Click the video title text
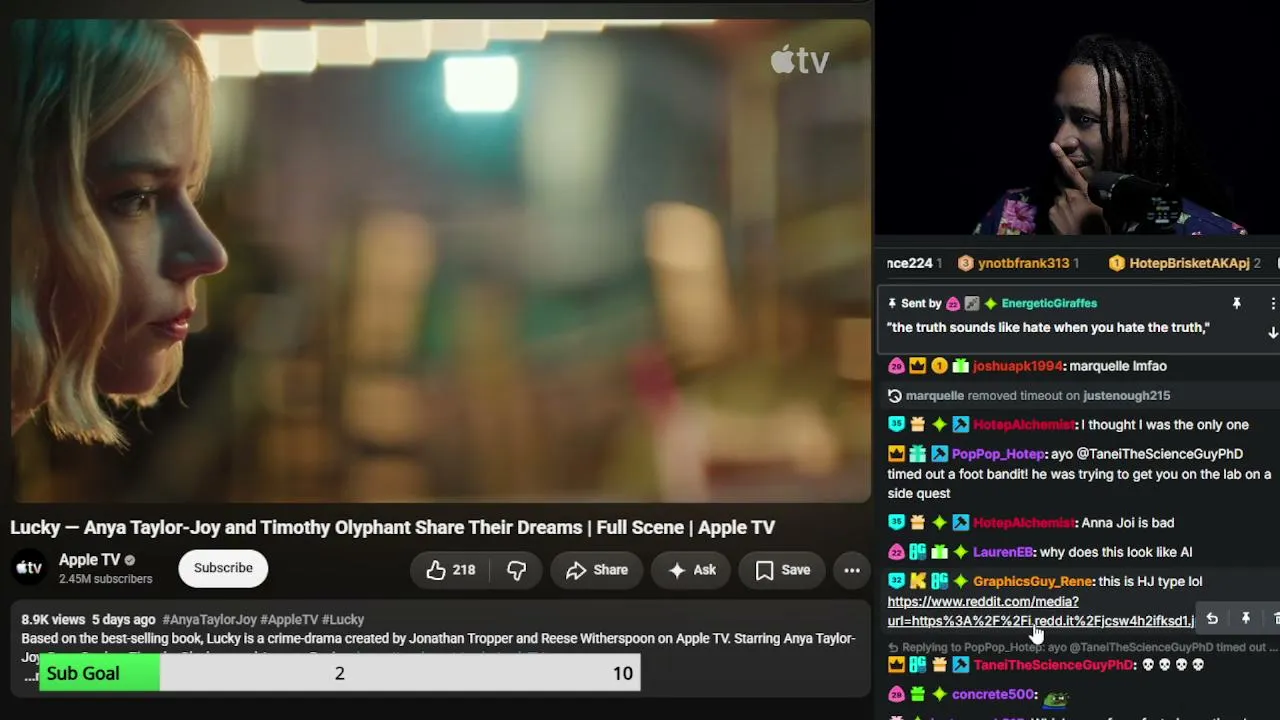 tap(392, 527)
